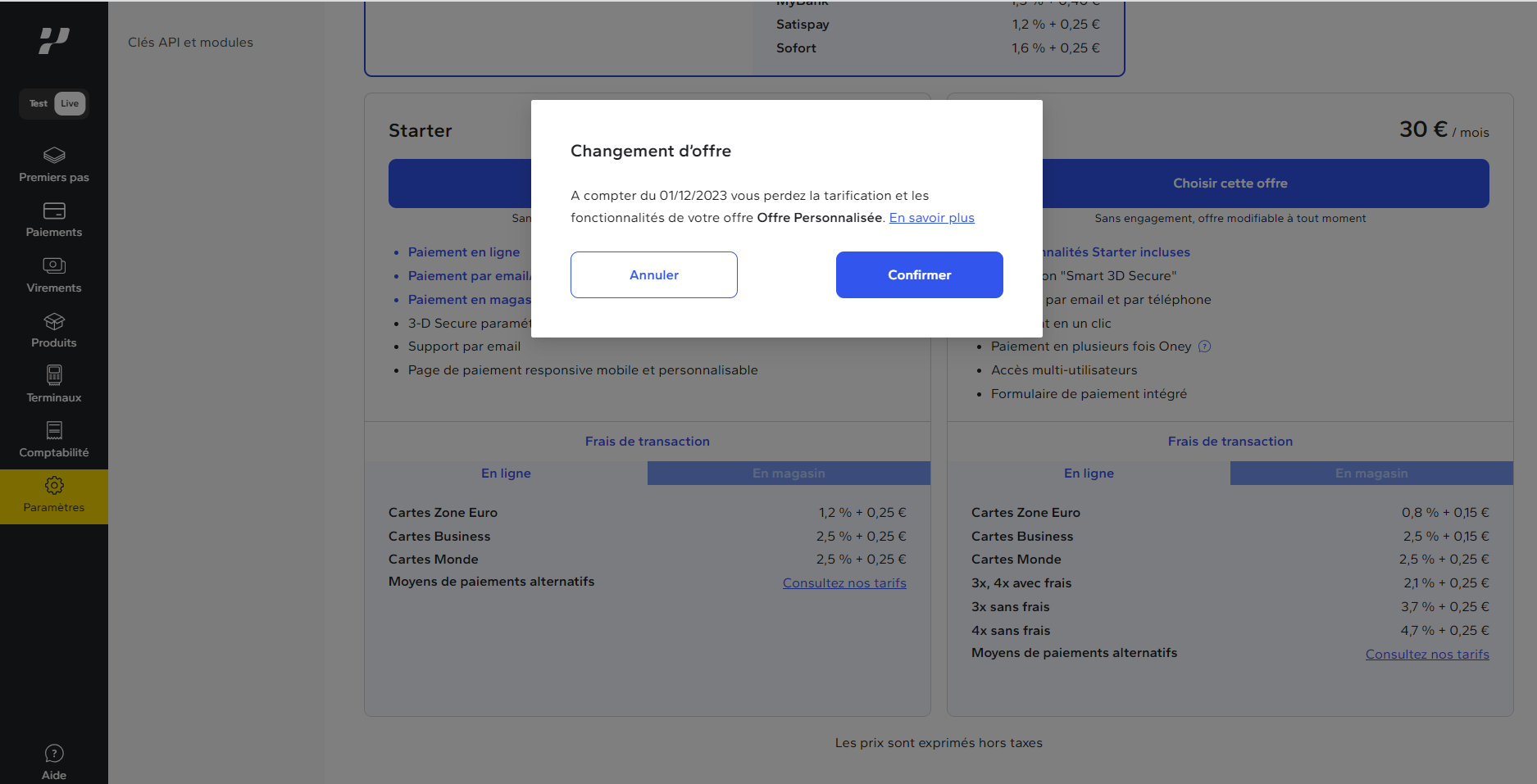The image size is (1537, 784).
Task: Confirm the offer change
Action: (x=920, y=274)
